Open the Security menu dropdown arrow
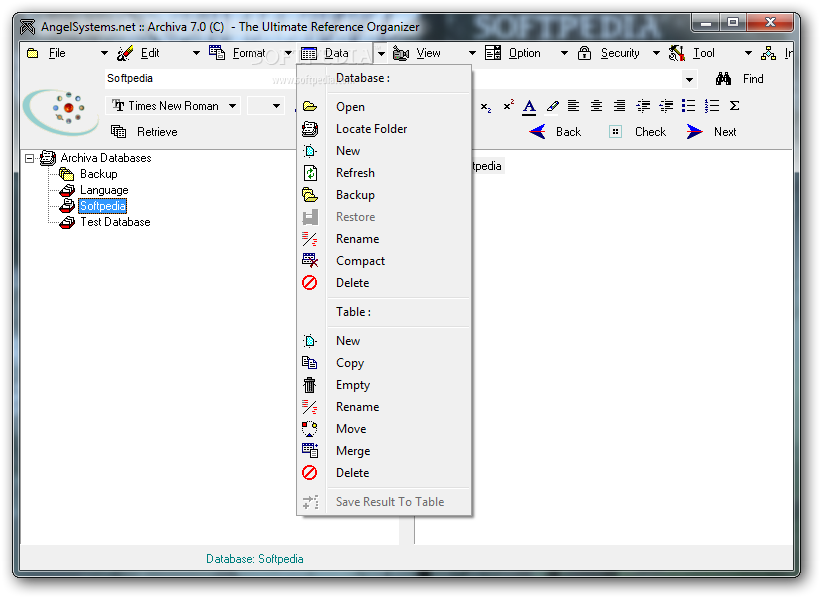821x598 pixels. (x=656, y=53)
